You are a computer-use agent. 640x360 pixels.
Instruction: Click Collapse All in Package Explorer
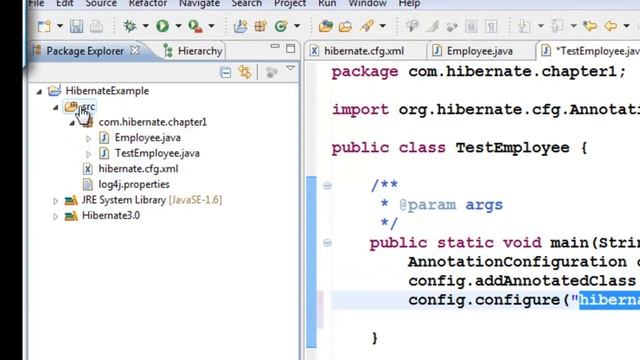225,73
